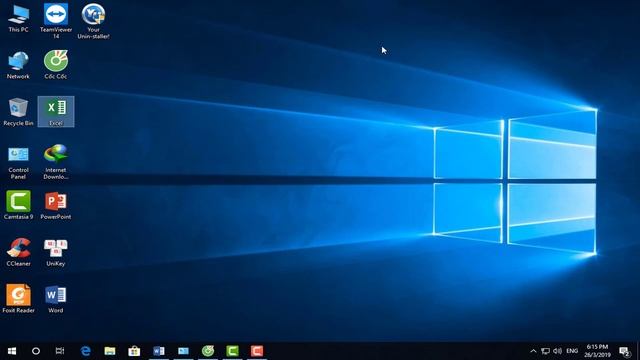Image resolution: width=640 pixels, height=360 pixels.
Task: Open Task View on the taskbar
Action: point(60,351)
